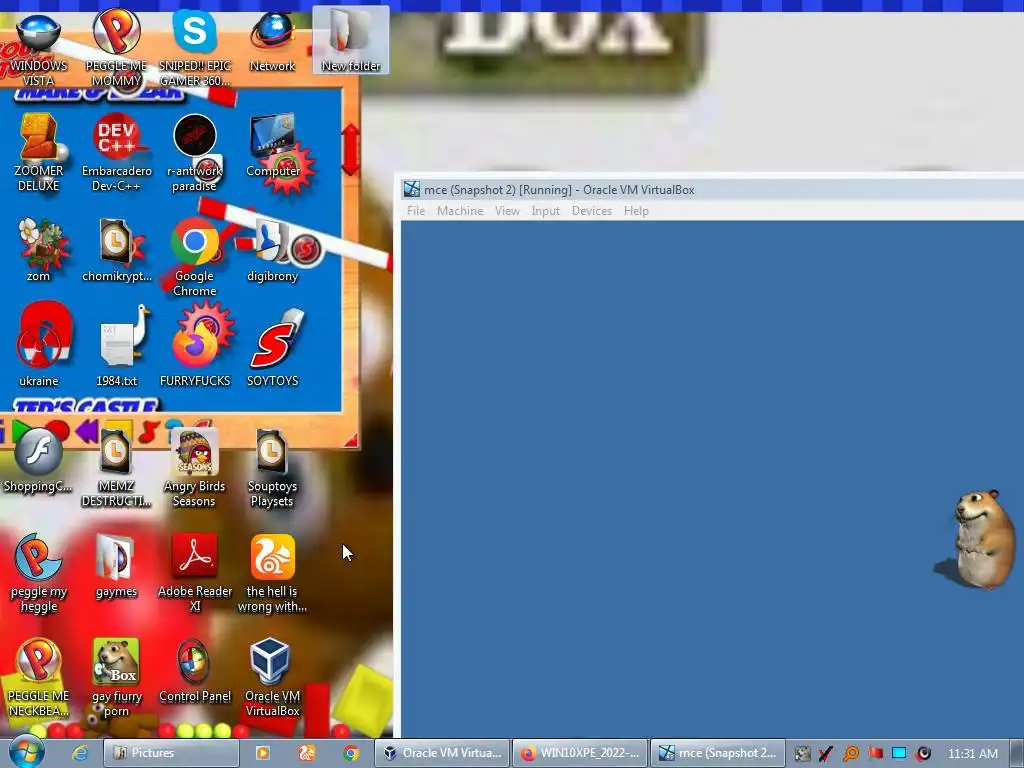The height and width of the screenshot is (768, 1024).
Task: Open the PEGGLE ME MOMMY shortcut
Action: 116,49
